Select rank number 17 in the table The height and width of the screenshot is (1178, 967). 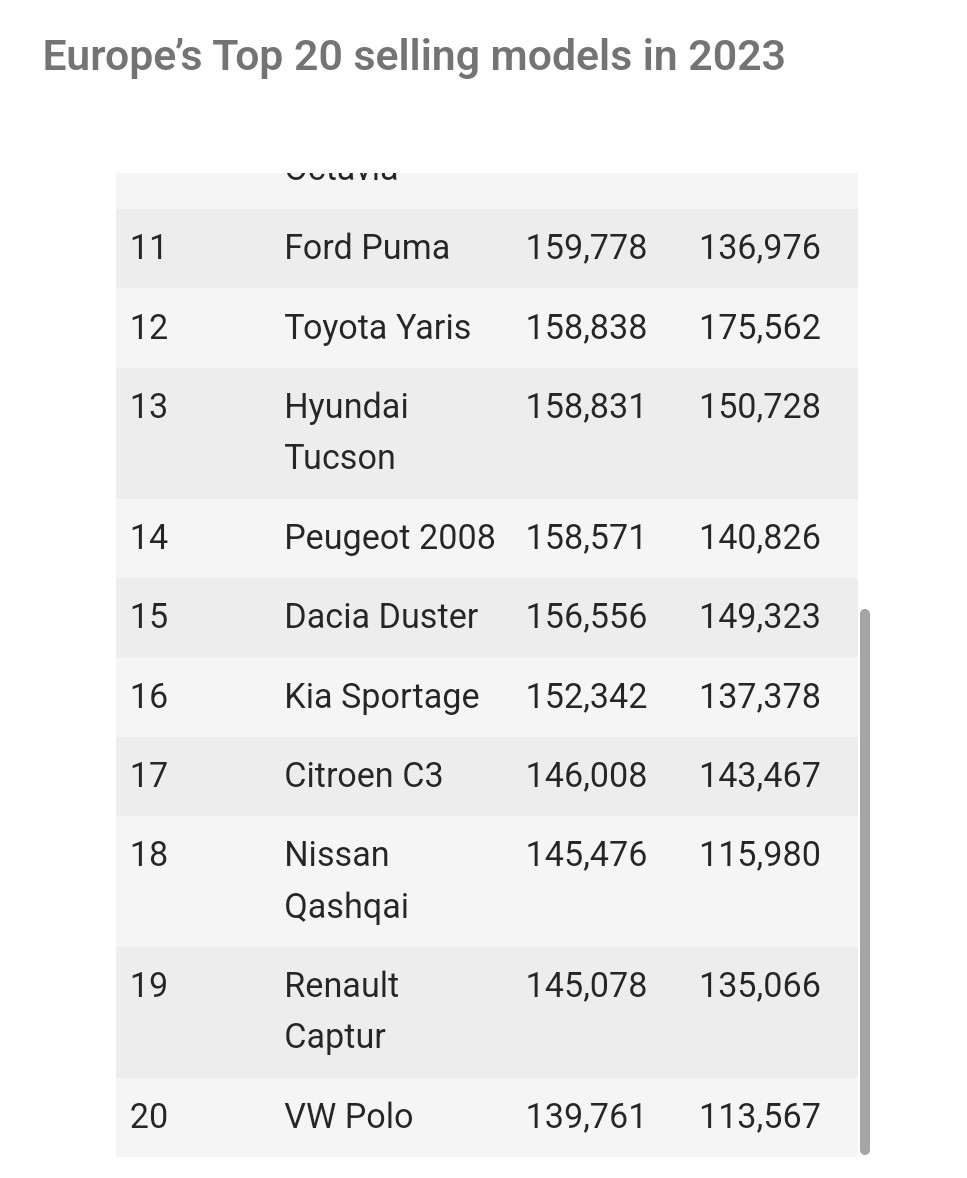[x=149, y=775]
